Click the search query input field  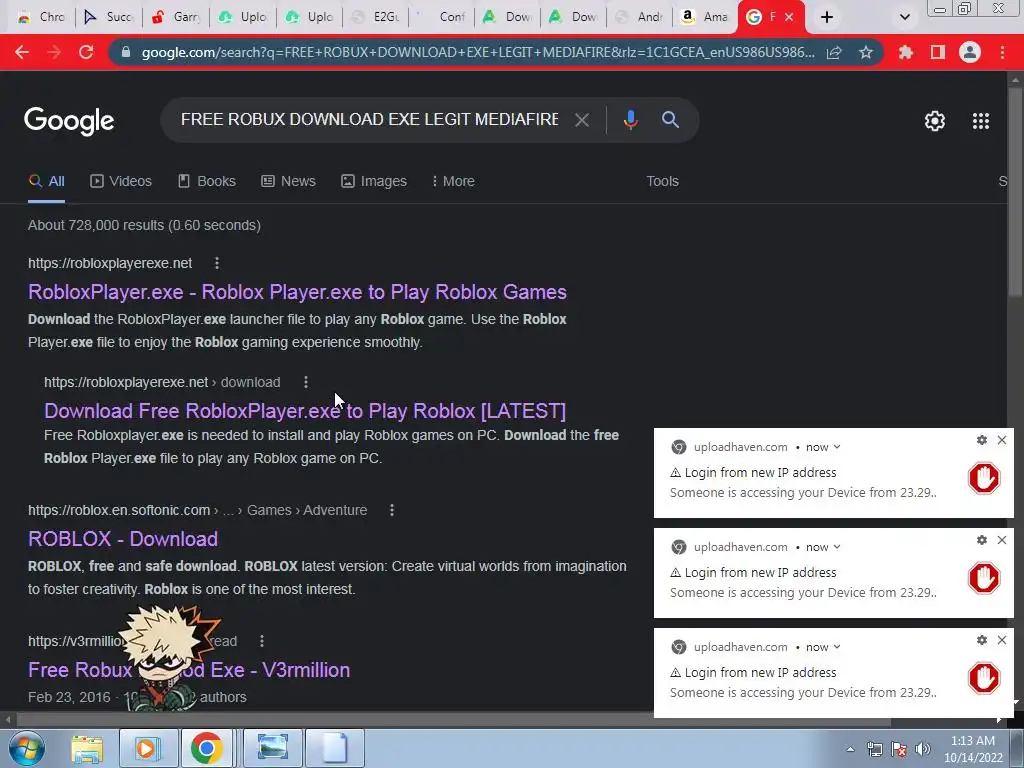click(x=370, y=120)
